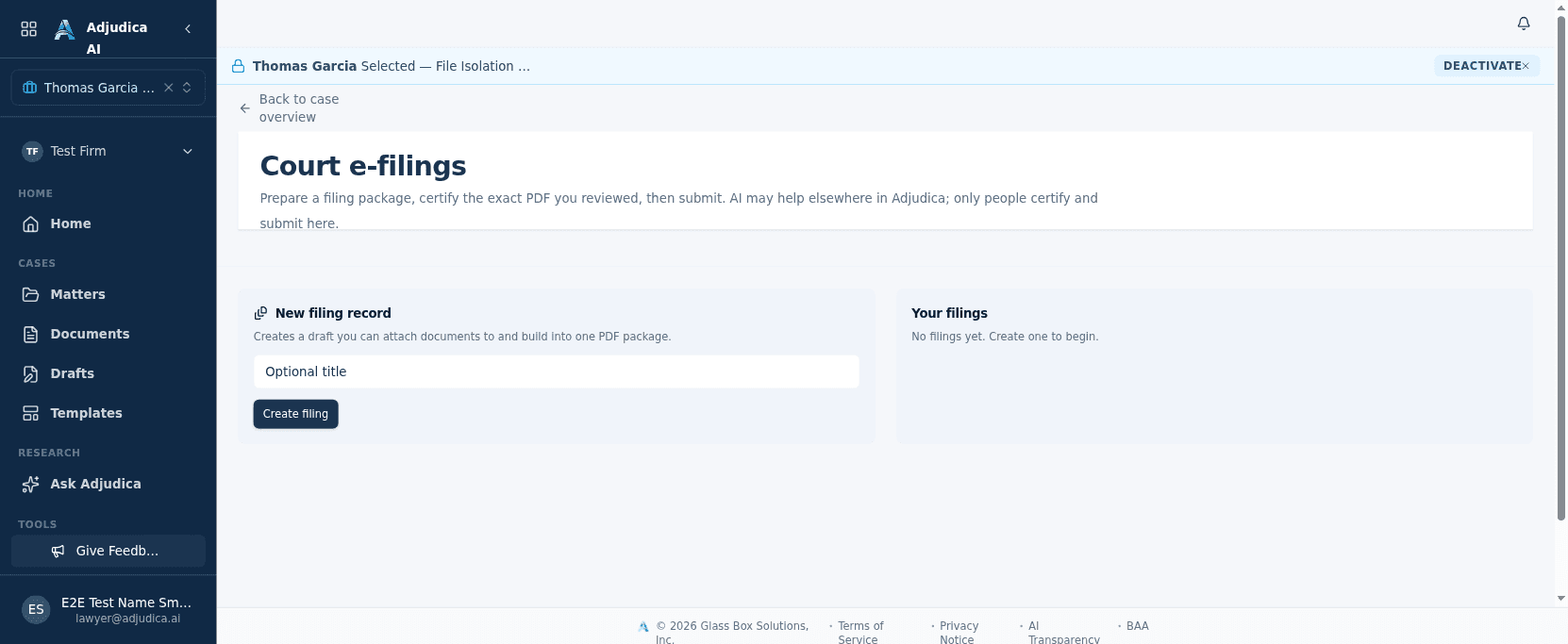
Task: Click the Optional title input field
Action: coord(557,372)
